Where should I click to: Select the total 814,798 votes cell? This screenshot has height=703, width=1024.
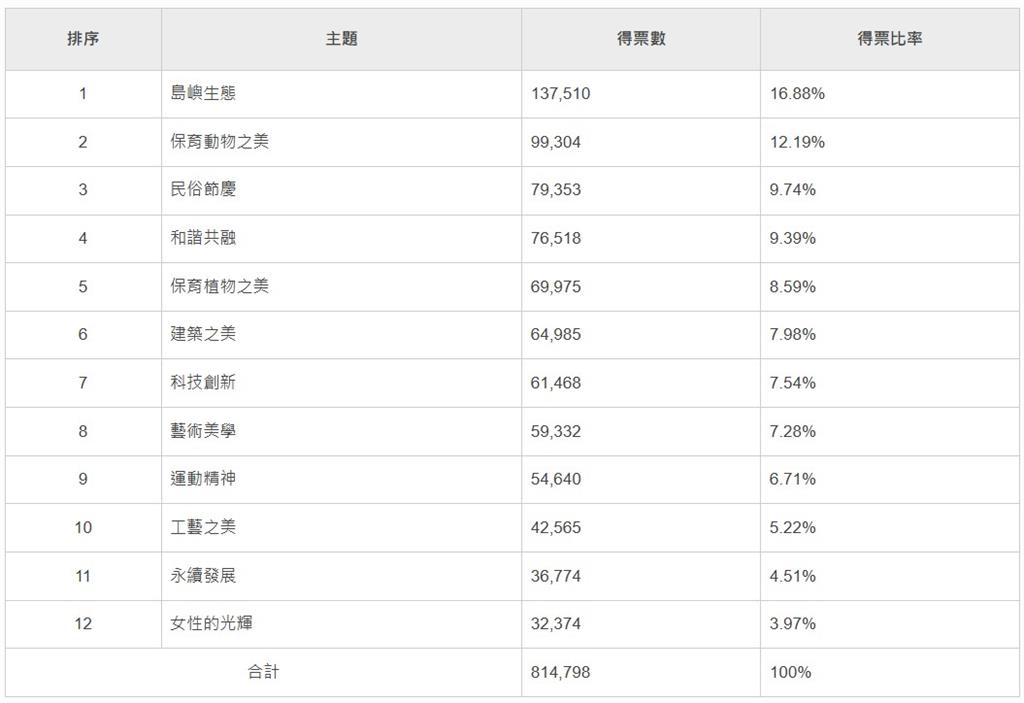[560, 672]
